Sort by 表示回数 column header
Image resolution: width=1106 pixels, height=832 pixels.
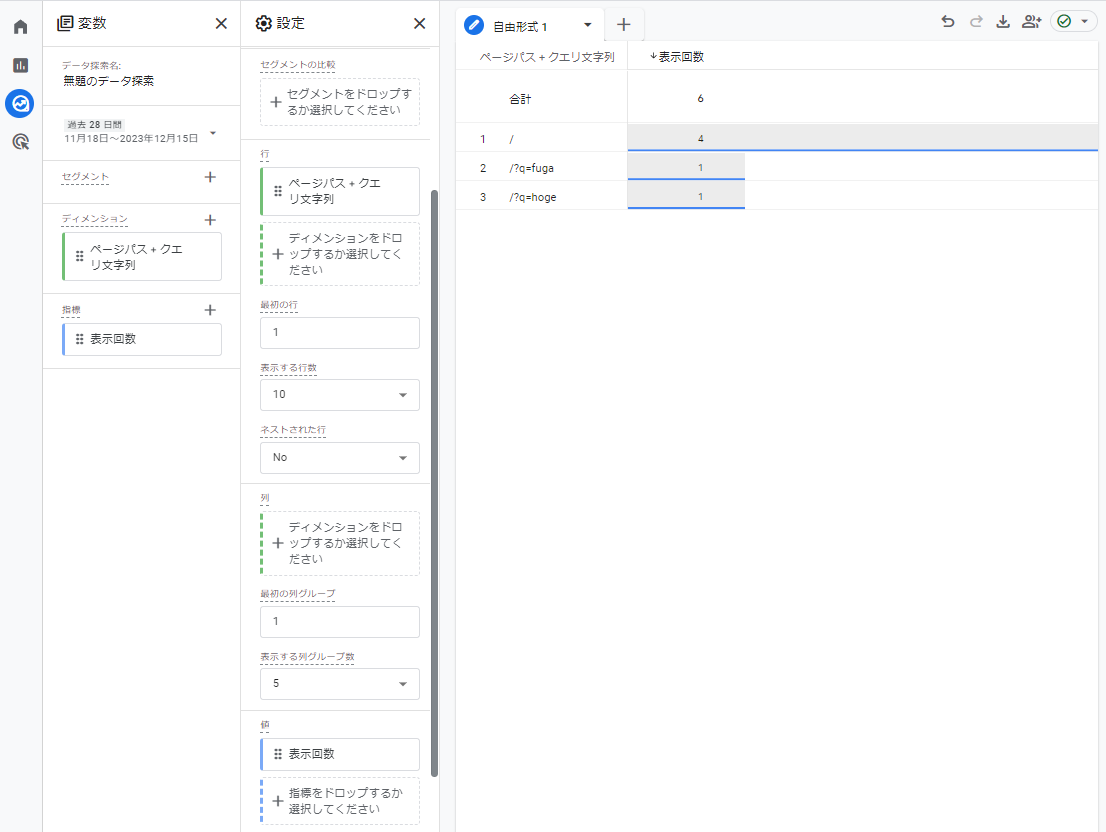coord(677,57)
